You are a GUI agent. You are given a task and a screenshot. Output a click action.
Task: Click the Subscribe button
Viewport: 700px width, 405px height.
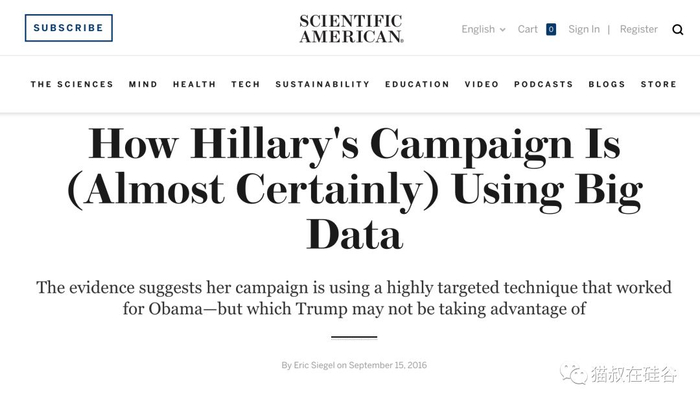pos(68,28)
